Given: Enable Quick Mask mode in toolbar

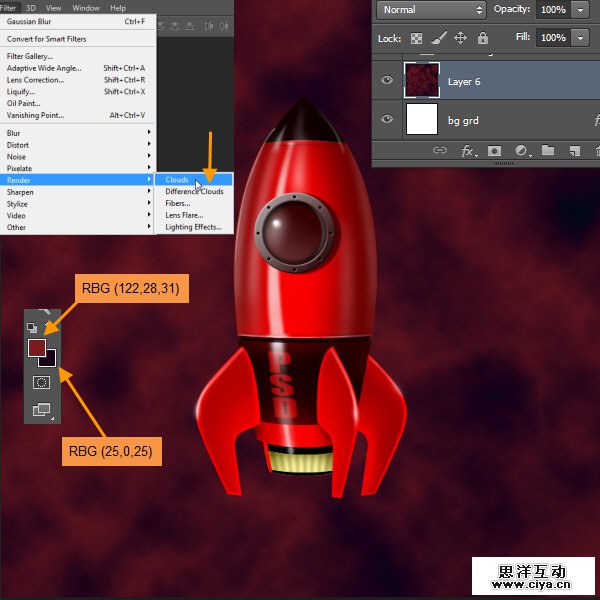Looking at the screenshot, I should [41, 382].
